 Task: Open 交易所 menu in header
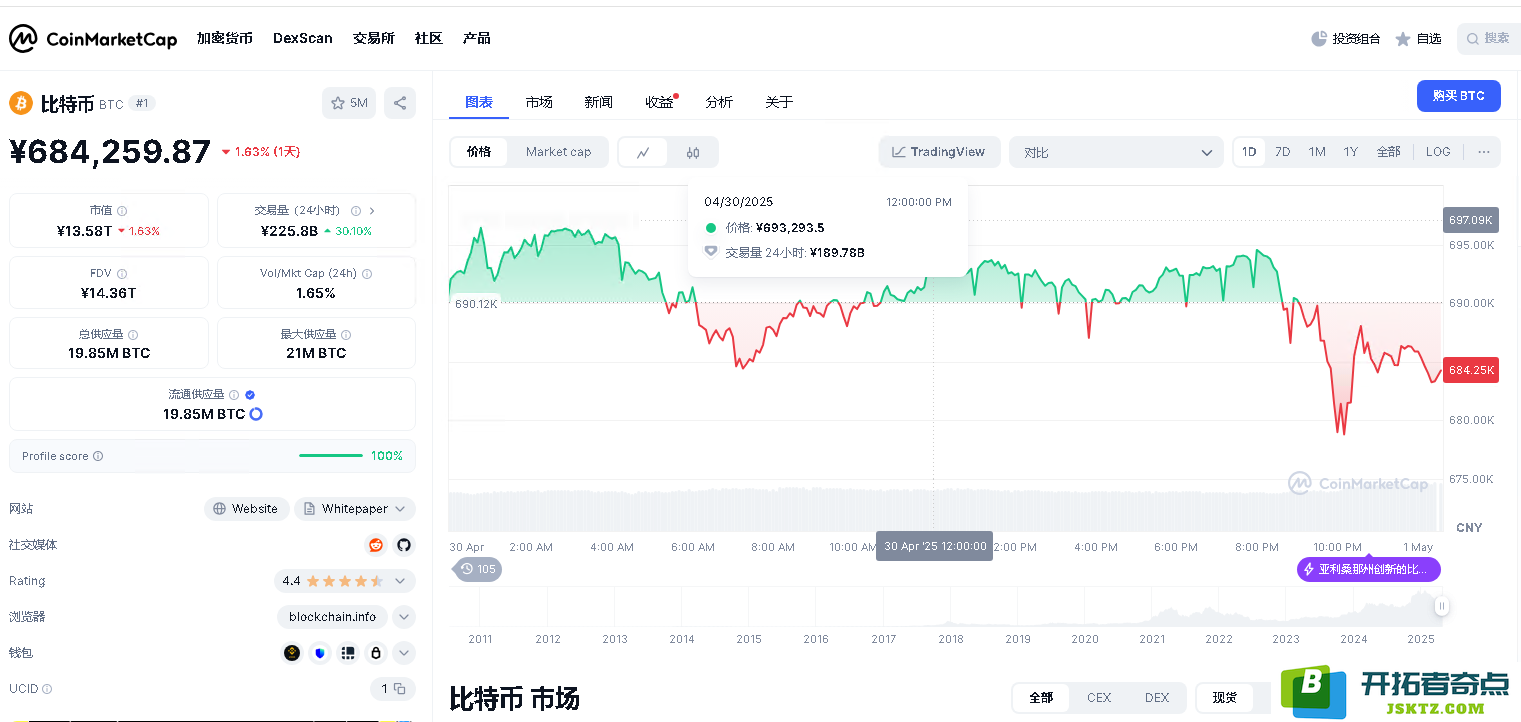(374, 38)
